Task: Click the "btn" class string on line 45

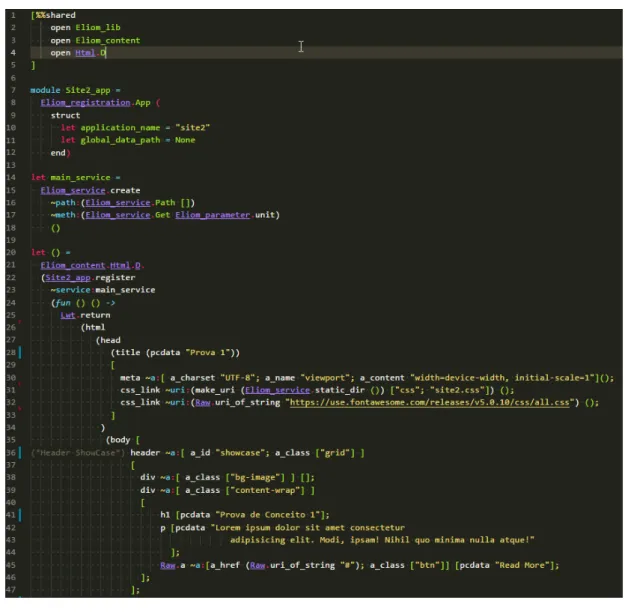Action: click(x=427, y=565)
